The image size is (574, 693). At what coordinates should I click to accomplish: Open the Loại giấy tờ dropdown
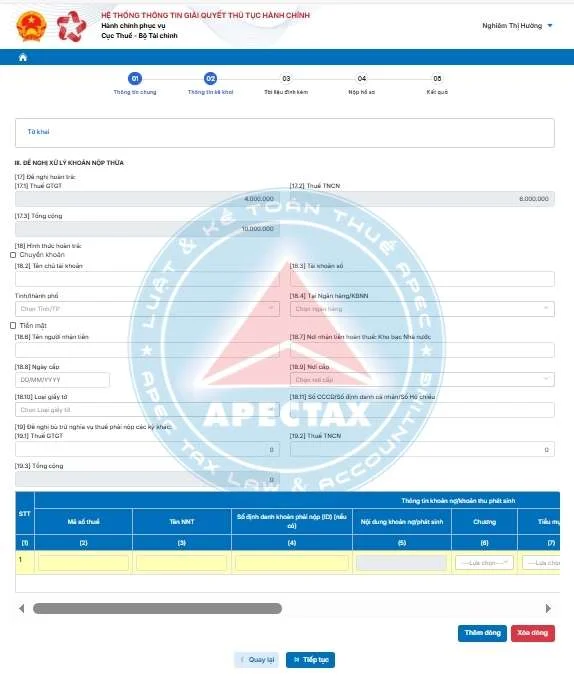point(147,410)
